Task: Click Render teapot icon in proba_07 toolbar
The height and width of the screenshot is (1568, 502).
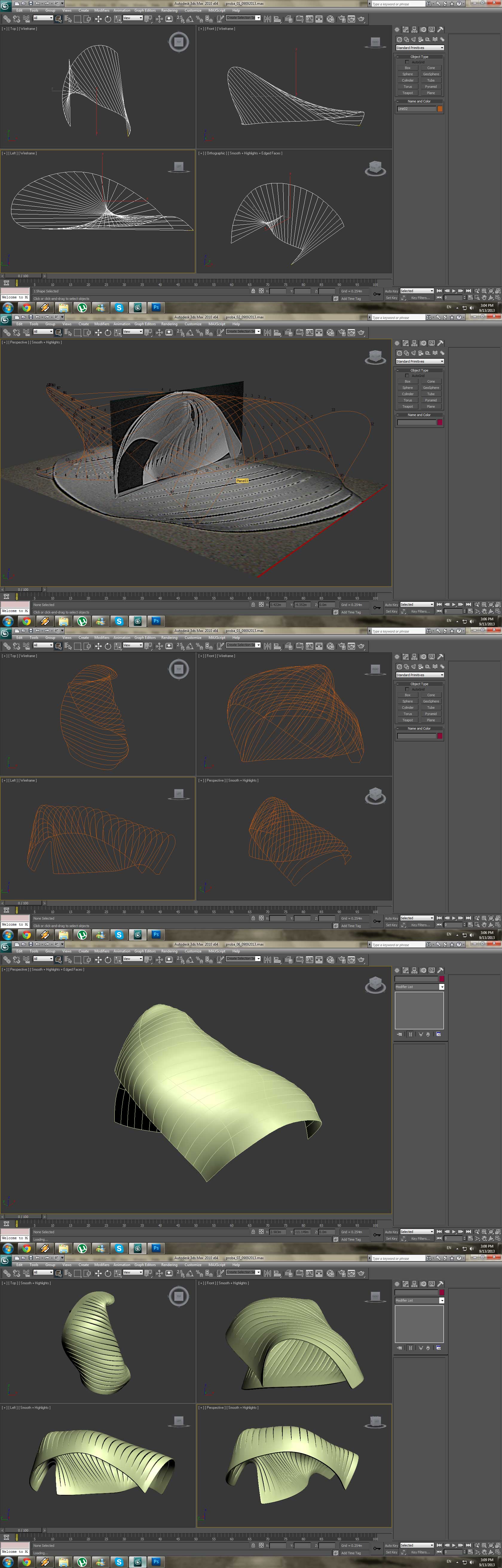Action: click(361, 1273)
